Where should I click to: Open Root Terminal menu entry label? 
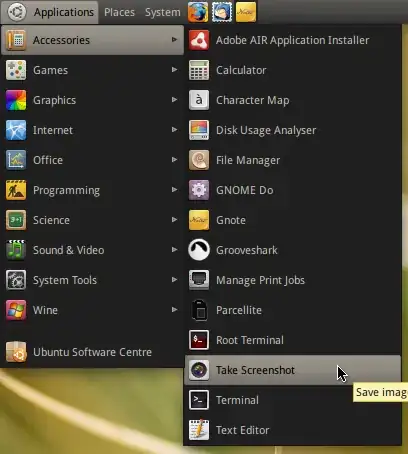coord(250,340)
